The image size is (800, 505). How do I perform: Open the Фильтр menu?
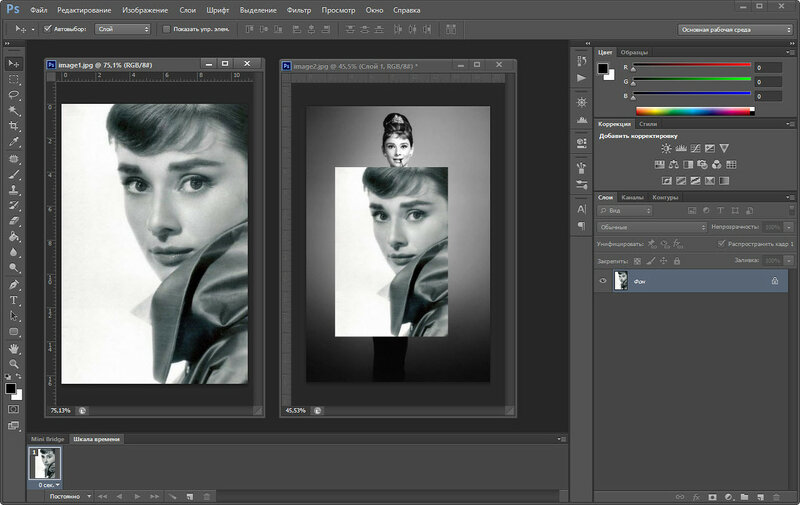(298, 10)
